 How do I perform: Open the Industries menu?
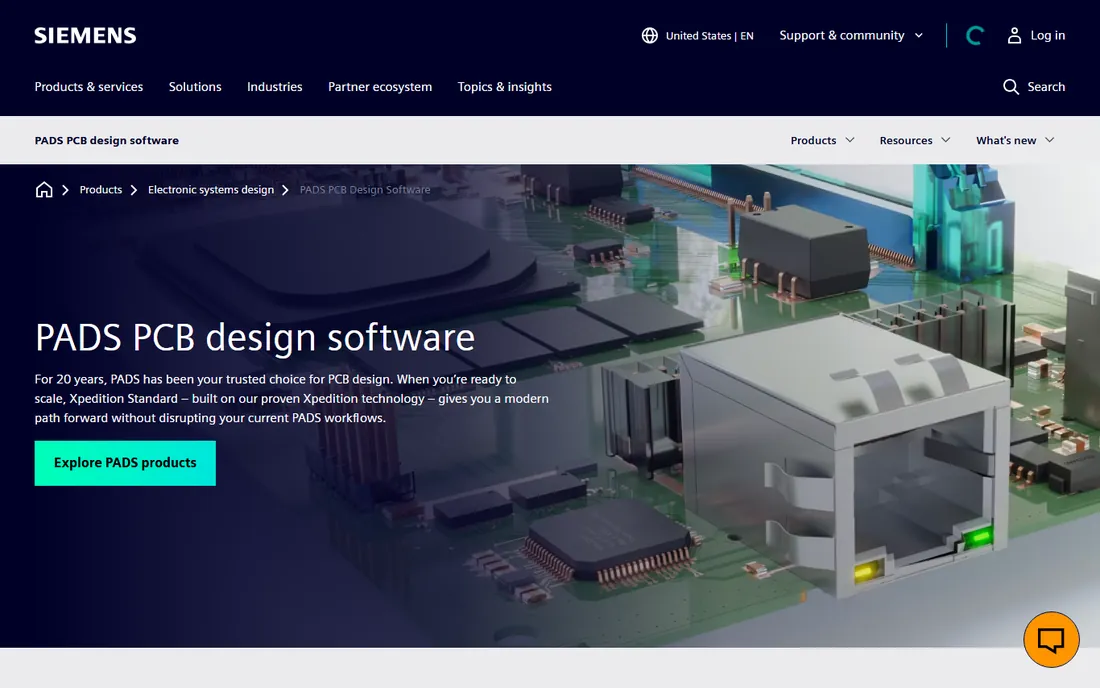(x=274, y=87)
